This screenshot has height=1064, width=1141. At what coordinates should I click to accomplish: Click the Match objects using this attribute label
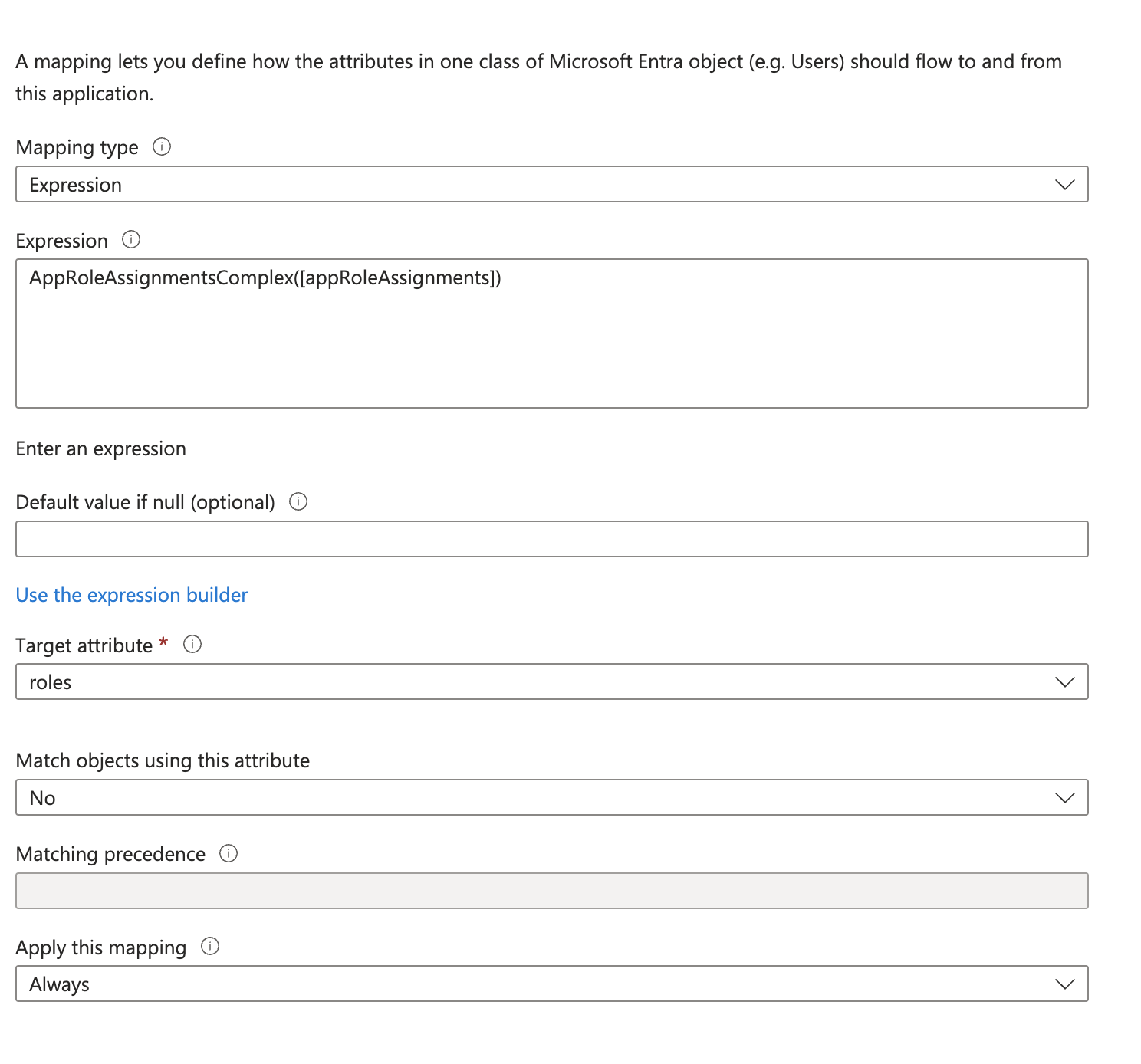click(163, 760)
